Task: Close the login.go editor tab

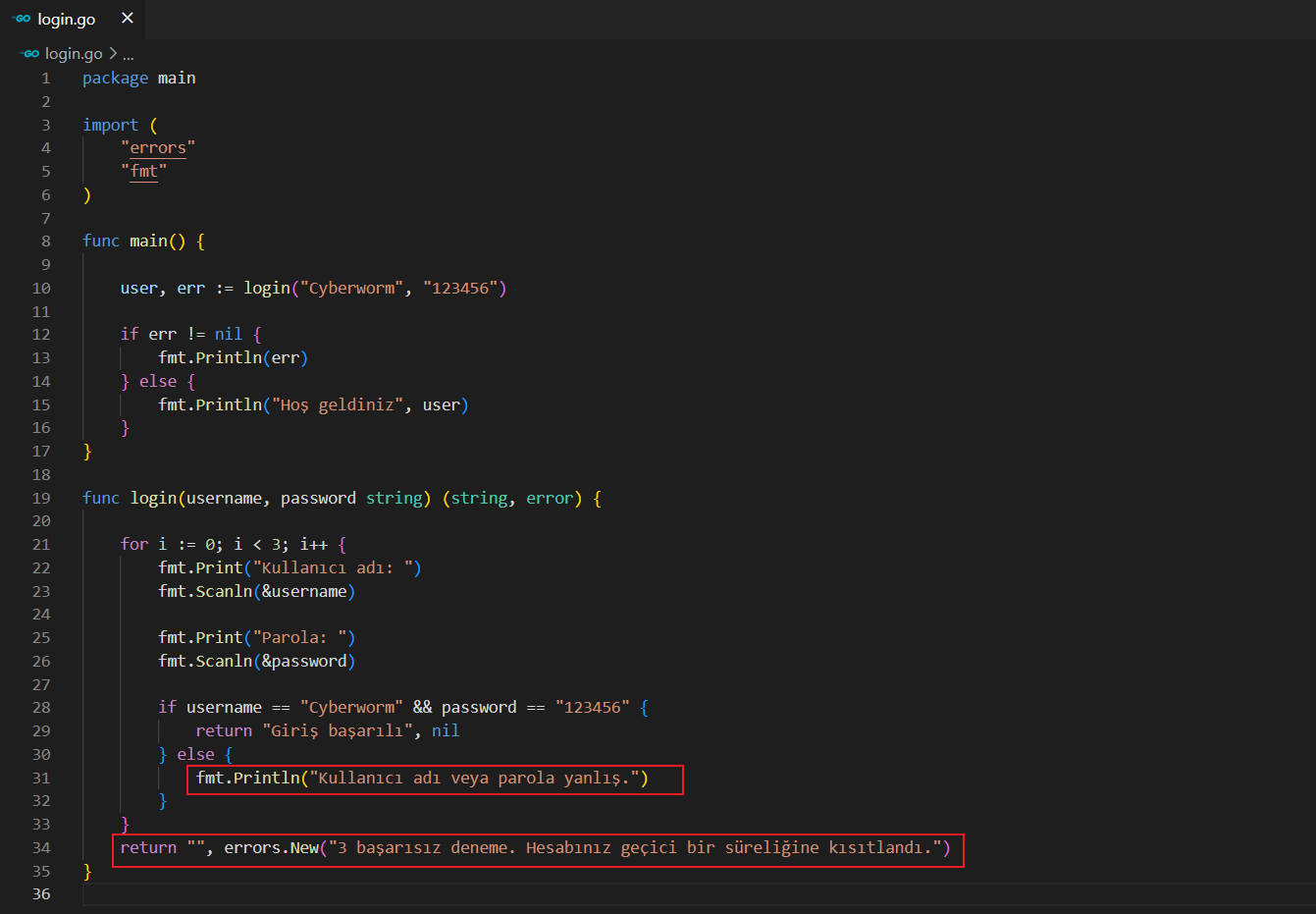Action: [128, 19]
